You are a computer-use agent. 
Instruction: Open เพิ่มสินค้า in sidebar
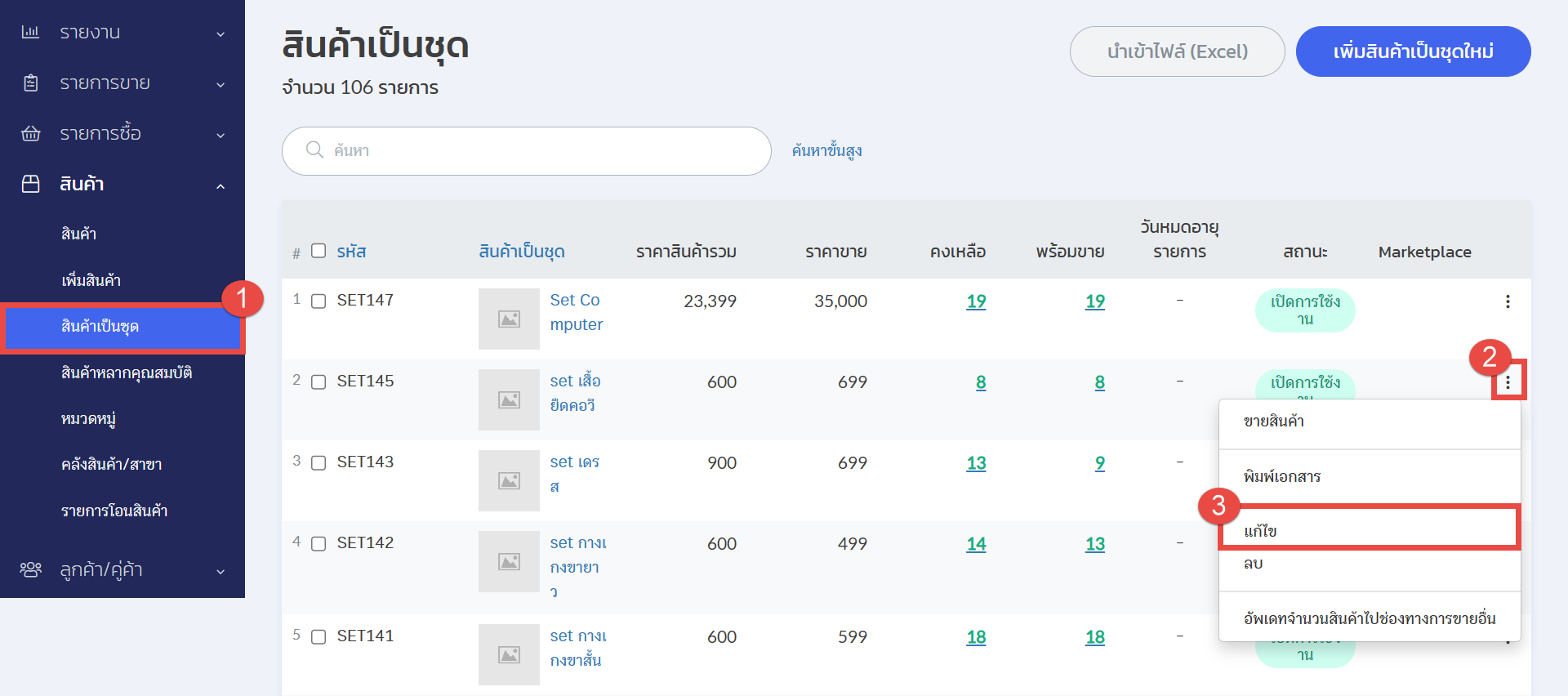(x=91, y=280)
